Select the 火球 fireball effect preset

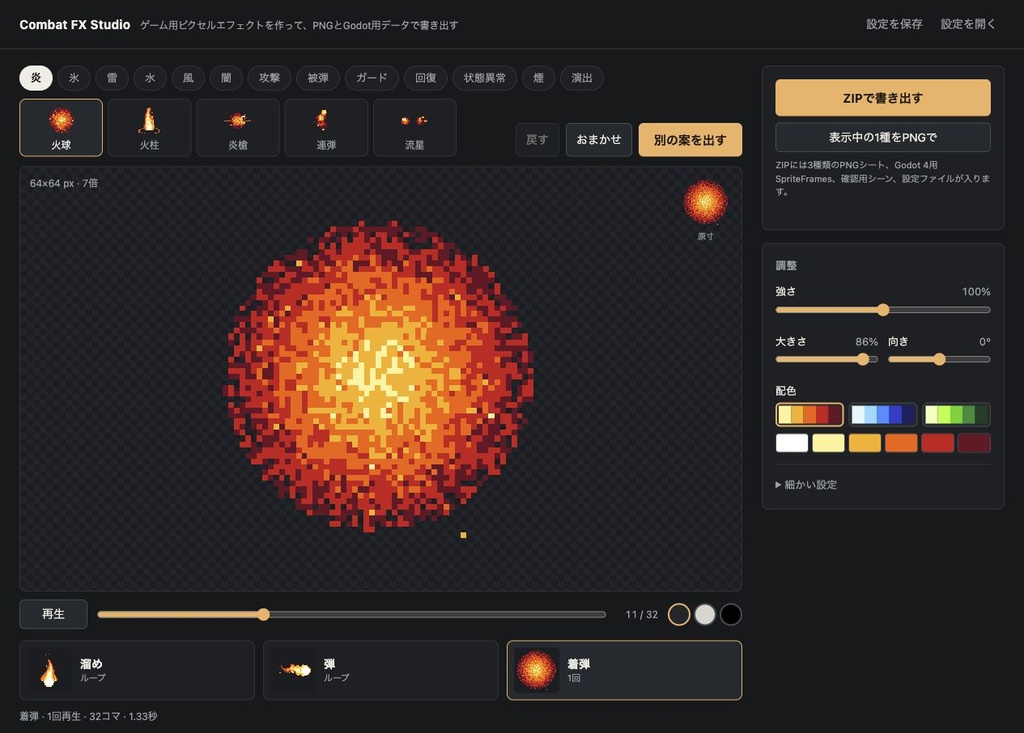[61, 127]
